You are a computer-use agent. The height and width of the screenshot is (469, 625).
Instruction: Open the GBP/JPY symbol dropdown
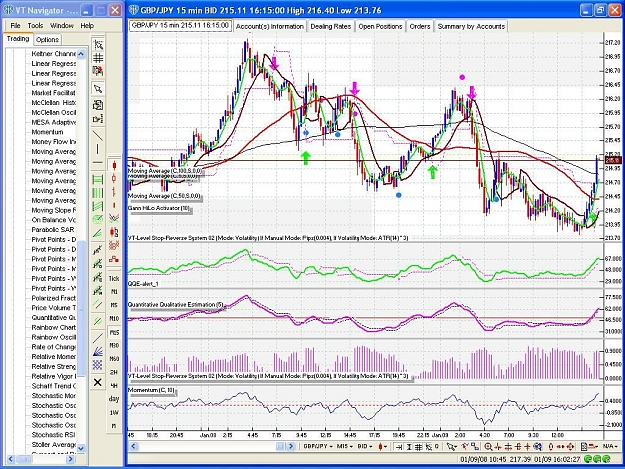tap(318, 446)
